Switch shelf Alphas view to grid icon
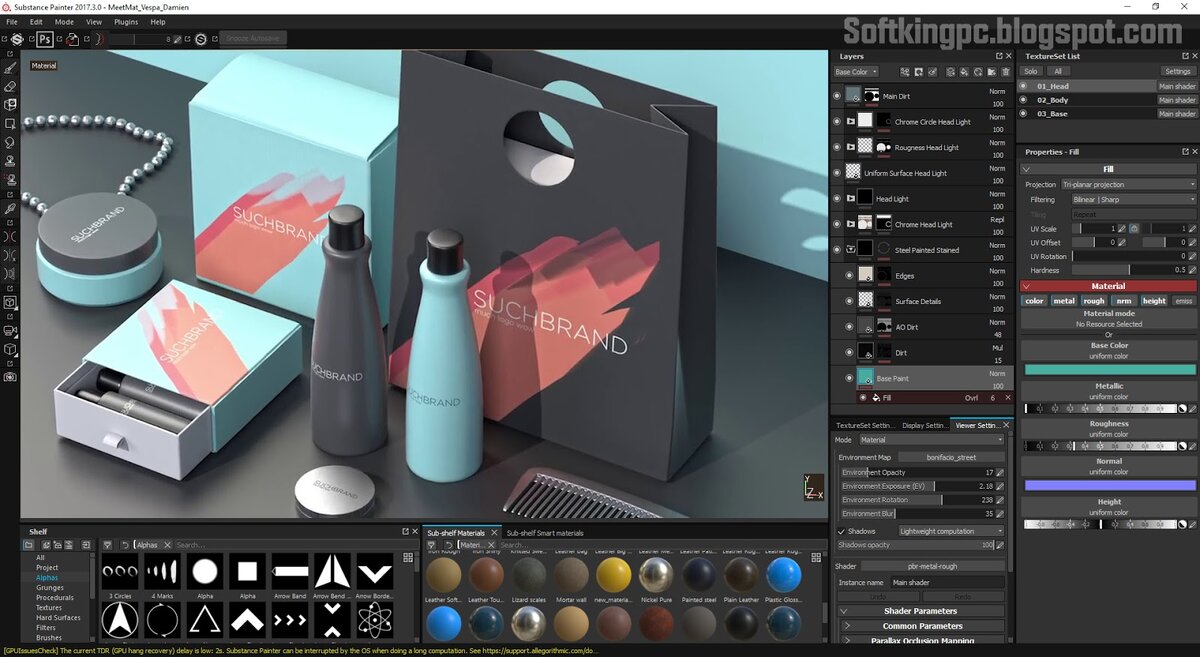1200x657 pixels. point(408,557)
